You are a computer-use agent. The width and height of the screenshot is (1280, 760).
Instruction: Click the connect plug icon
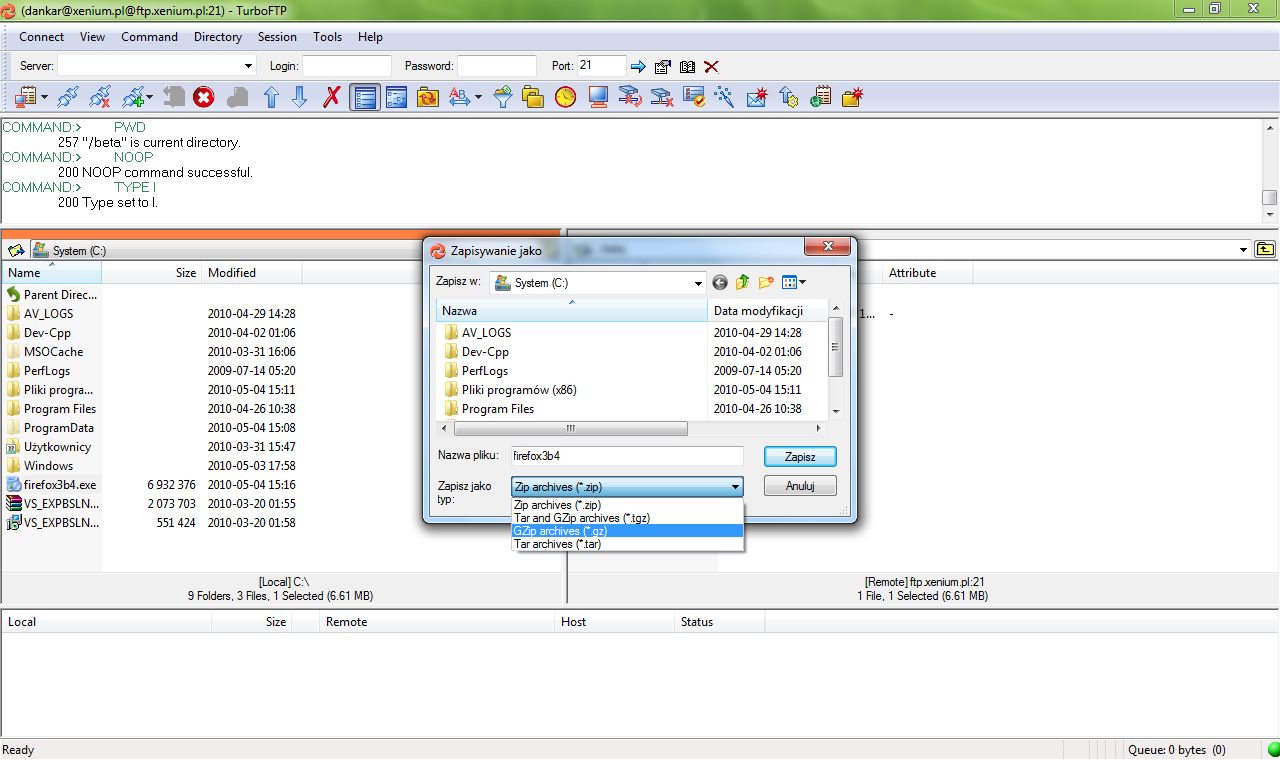point(68,97)
